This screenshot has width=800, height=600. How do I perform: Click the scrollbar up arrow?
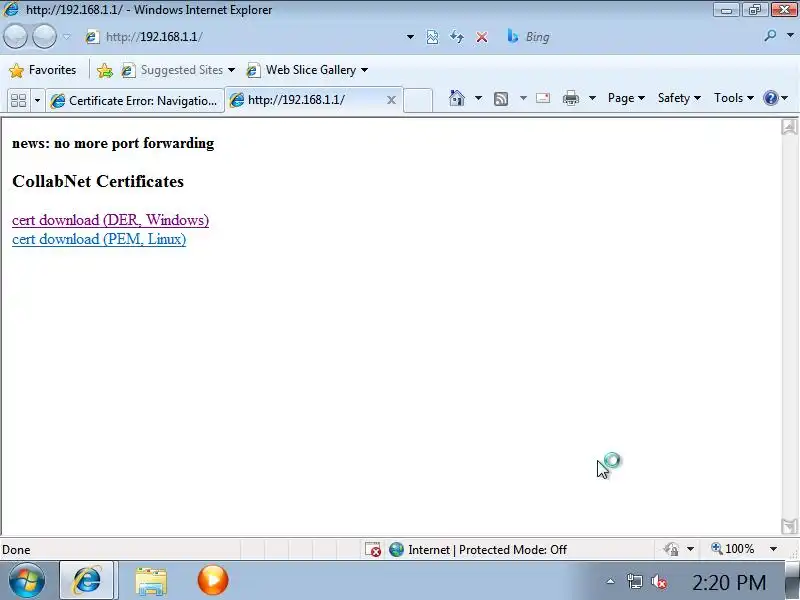789,127
